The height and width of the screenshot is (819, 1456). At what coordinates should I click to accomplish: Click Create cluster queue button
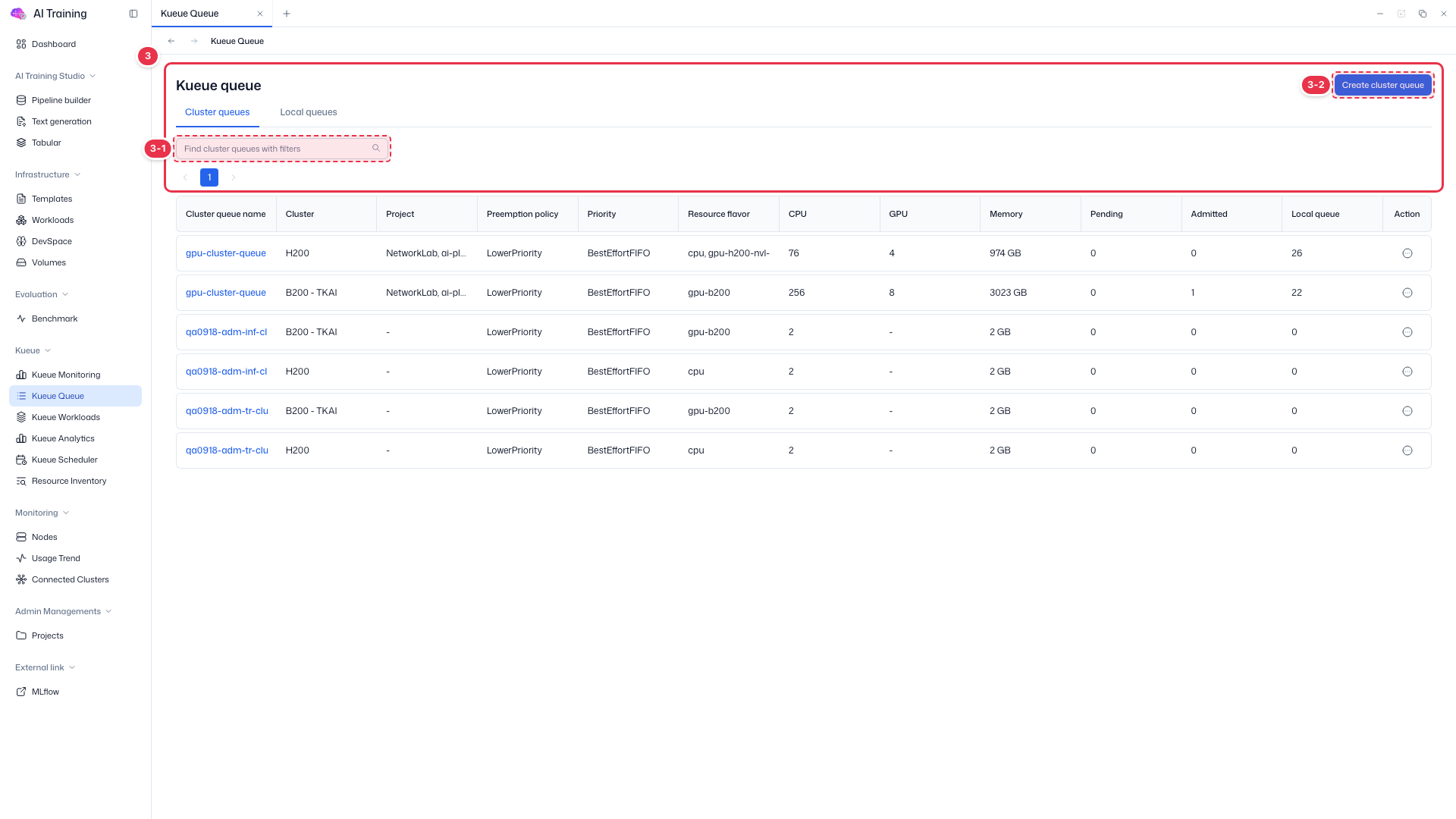1382,85
